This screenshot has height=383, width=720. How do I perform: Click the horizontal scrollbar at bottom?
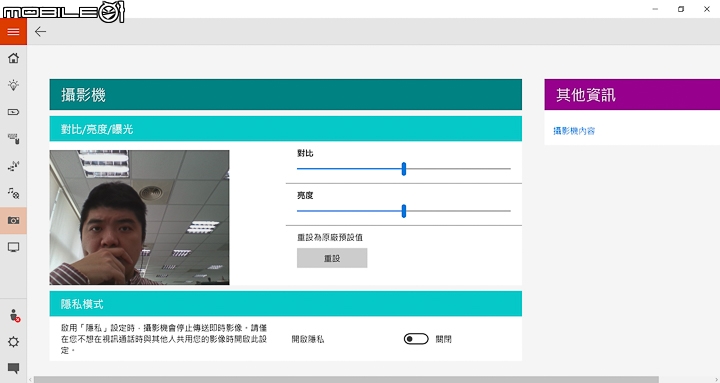[x=346, y=380]
